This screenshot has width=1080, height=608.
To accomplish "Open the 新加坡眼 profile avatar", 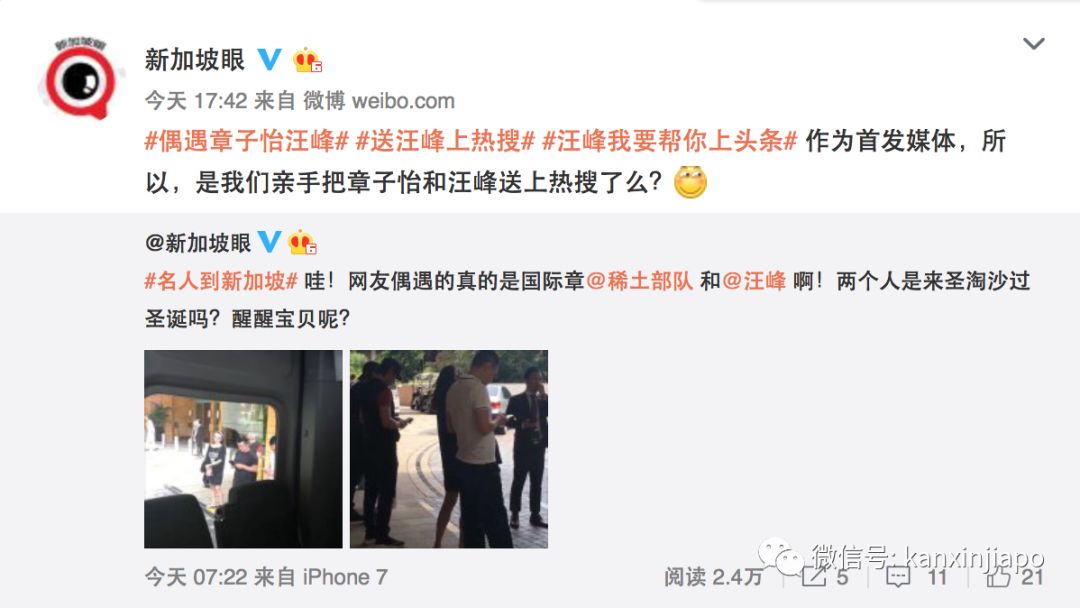I will pos(81,78).
